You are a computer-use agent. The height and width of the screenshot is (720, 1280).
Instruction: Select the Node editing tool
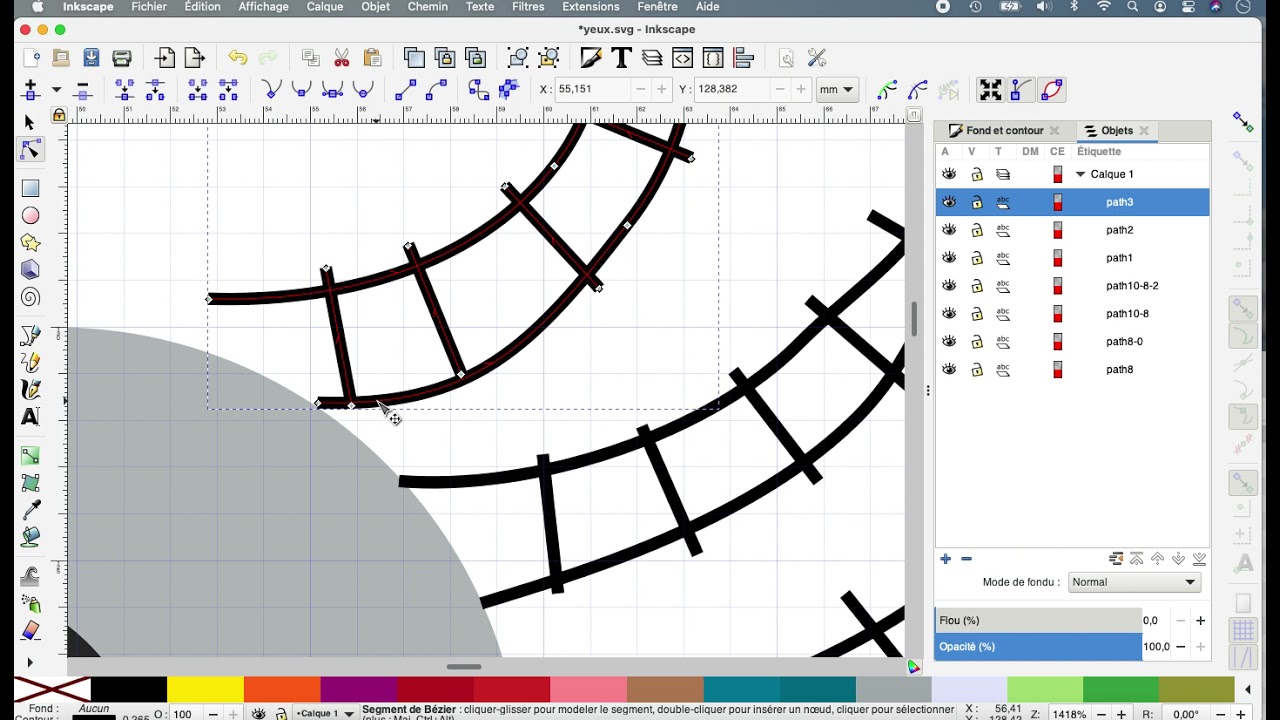(30, 150)
